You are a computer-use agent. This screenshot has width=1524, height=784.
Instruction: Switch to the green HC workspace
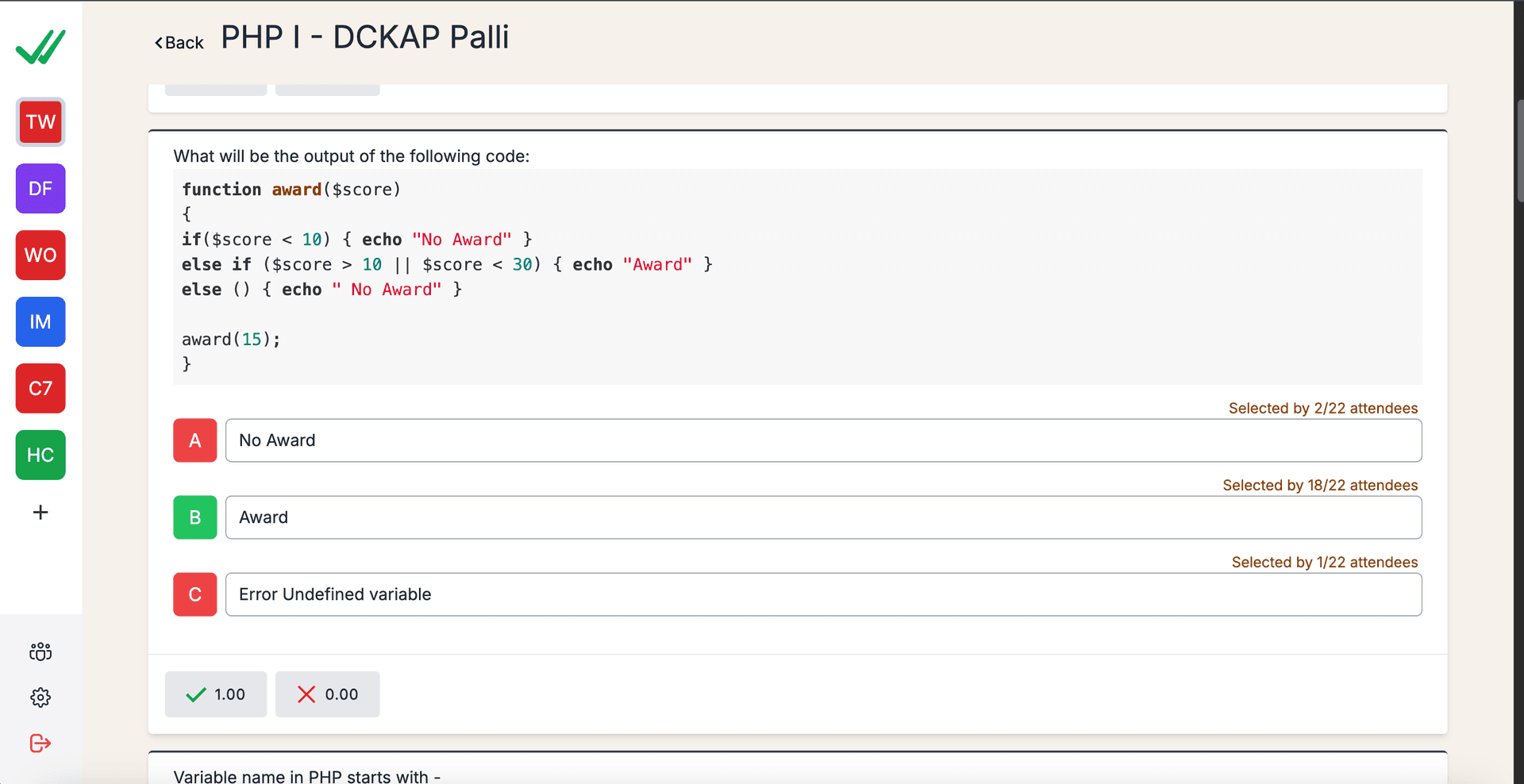tap(40, 455)
